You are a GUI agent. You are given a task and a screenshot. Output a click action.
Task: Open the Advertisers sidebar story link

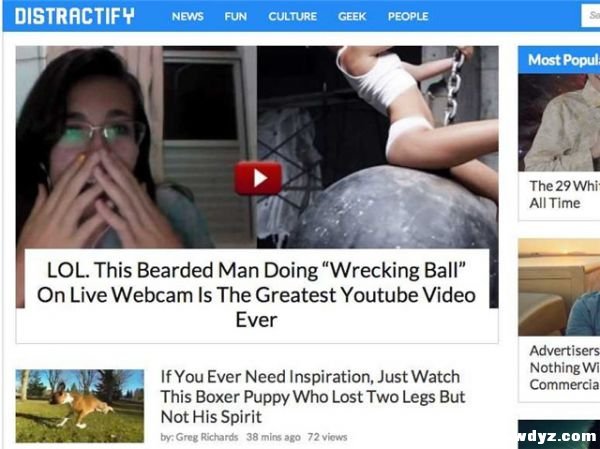click(x=564, y=367)
